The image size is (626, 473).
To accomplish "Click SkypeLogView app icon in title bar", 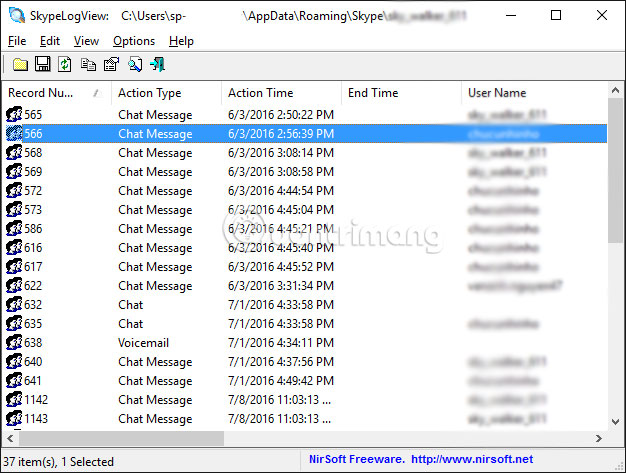I will coord(17,16).
